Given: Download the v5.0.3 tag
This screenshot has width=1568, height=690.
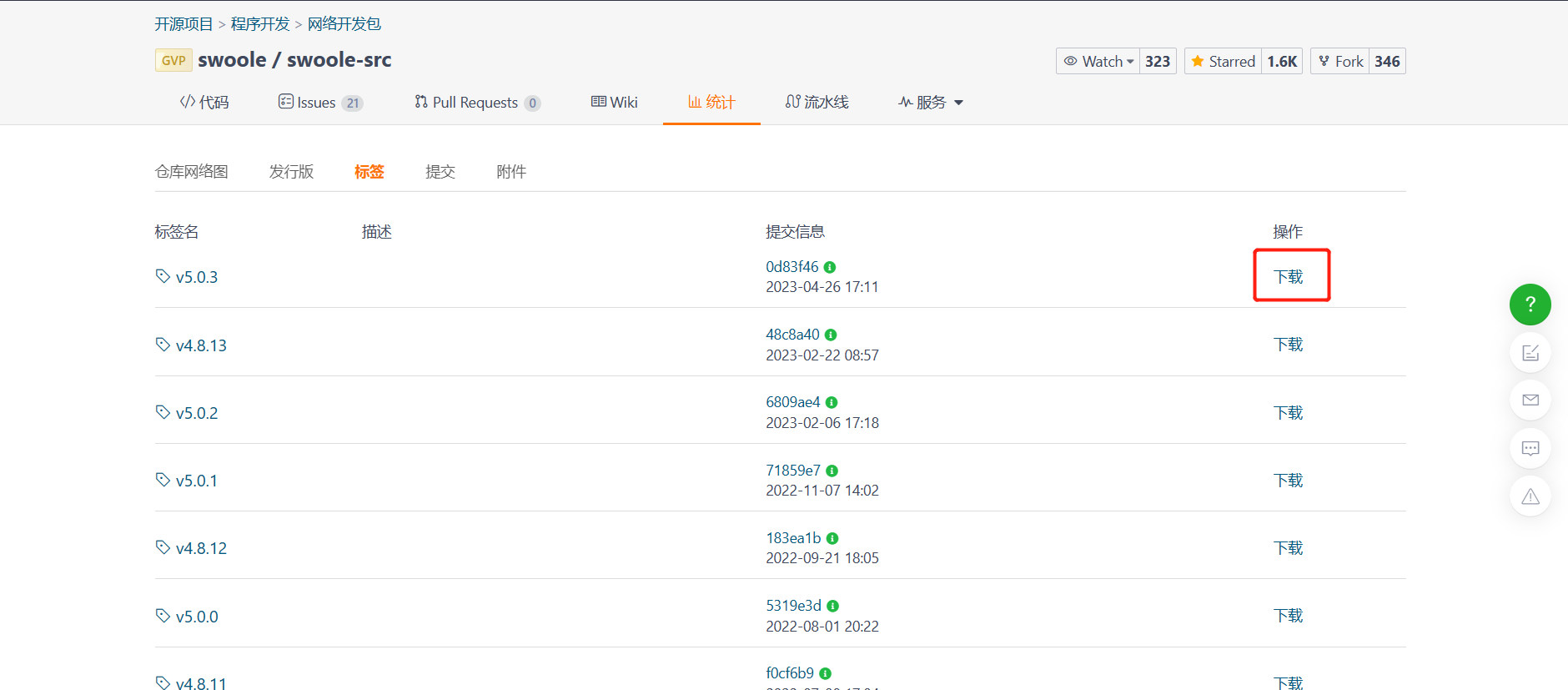Looking at the screenshot, I should click(1288, 277).
